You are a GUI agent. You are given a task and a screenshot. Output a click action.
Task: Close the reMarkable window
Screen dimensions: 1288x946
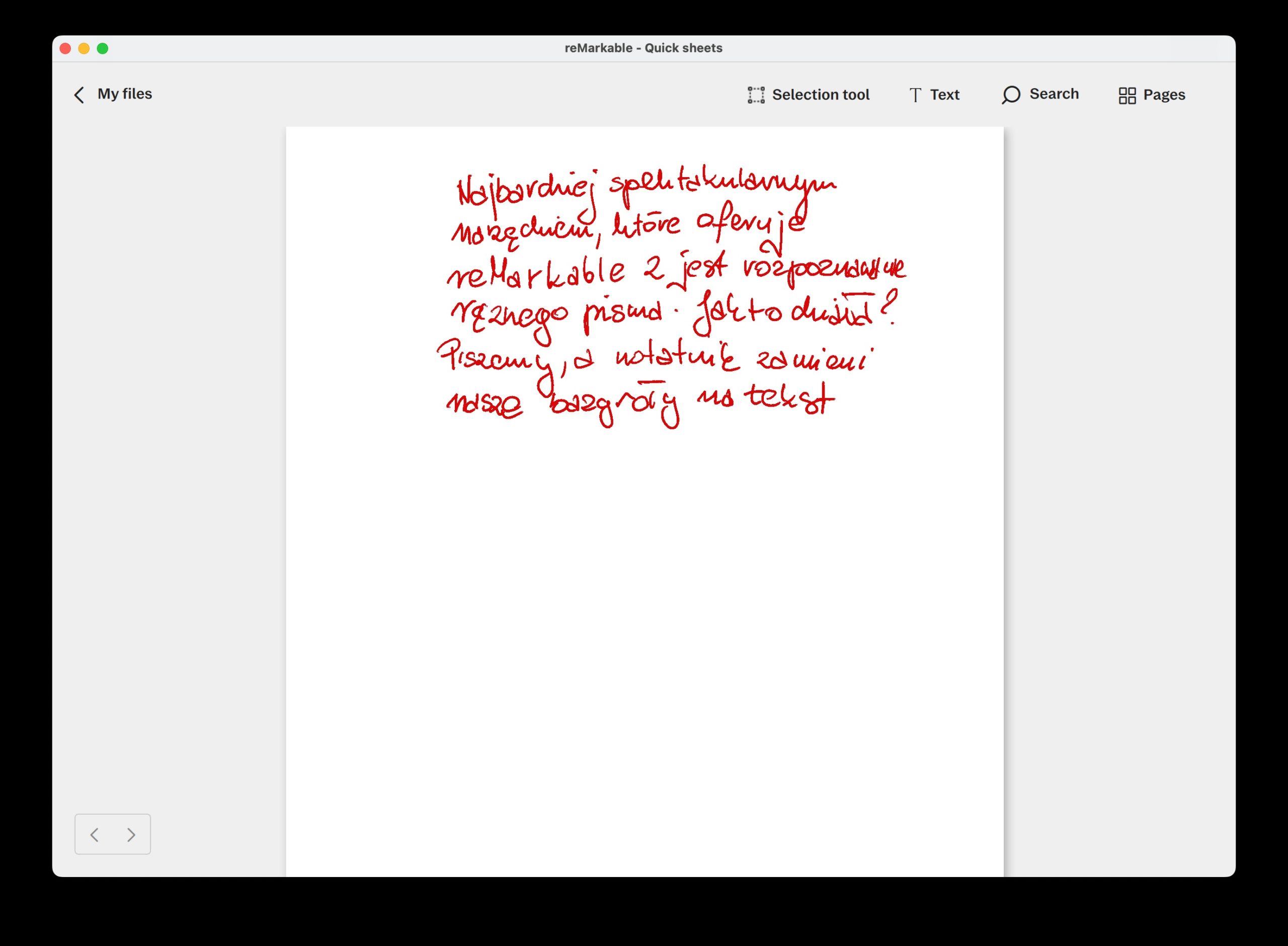pyautogui.click(x=65, y=49)
